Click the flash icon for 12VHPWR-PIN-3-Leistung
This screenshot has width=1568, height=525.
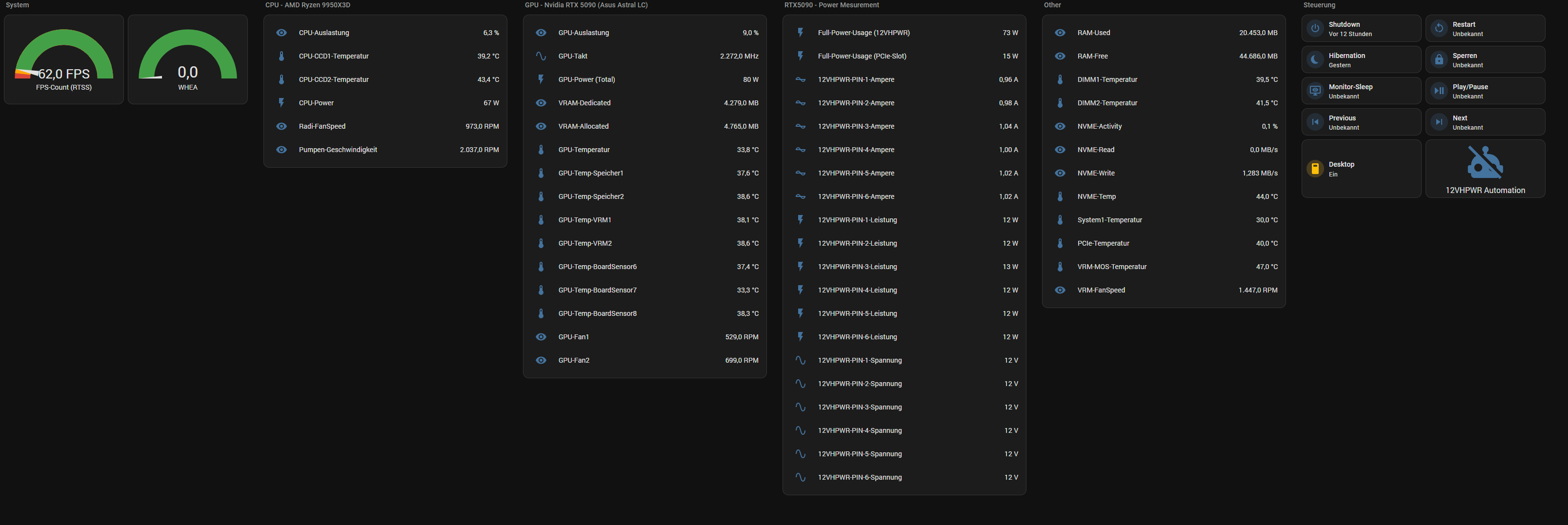[801, 267]
